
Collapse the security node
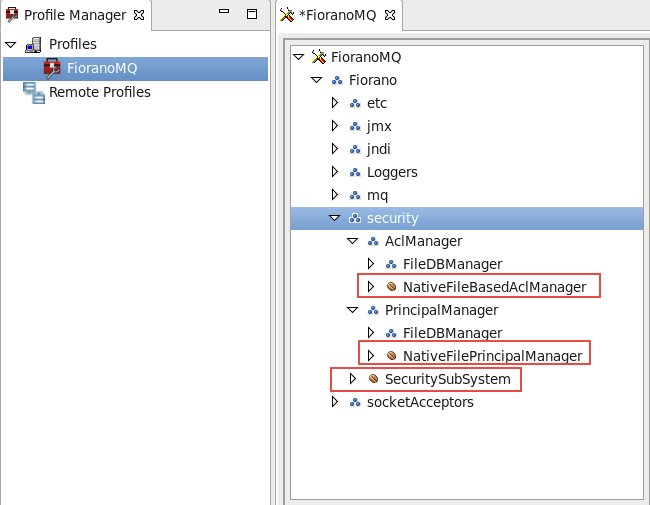point(335,218)
